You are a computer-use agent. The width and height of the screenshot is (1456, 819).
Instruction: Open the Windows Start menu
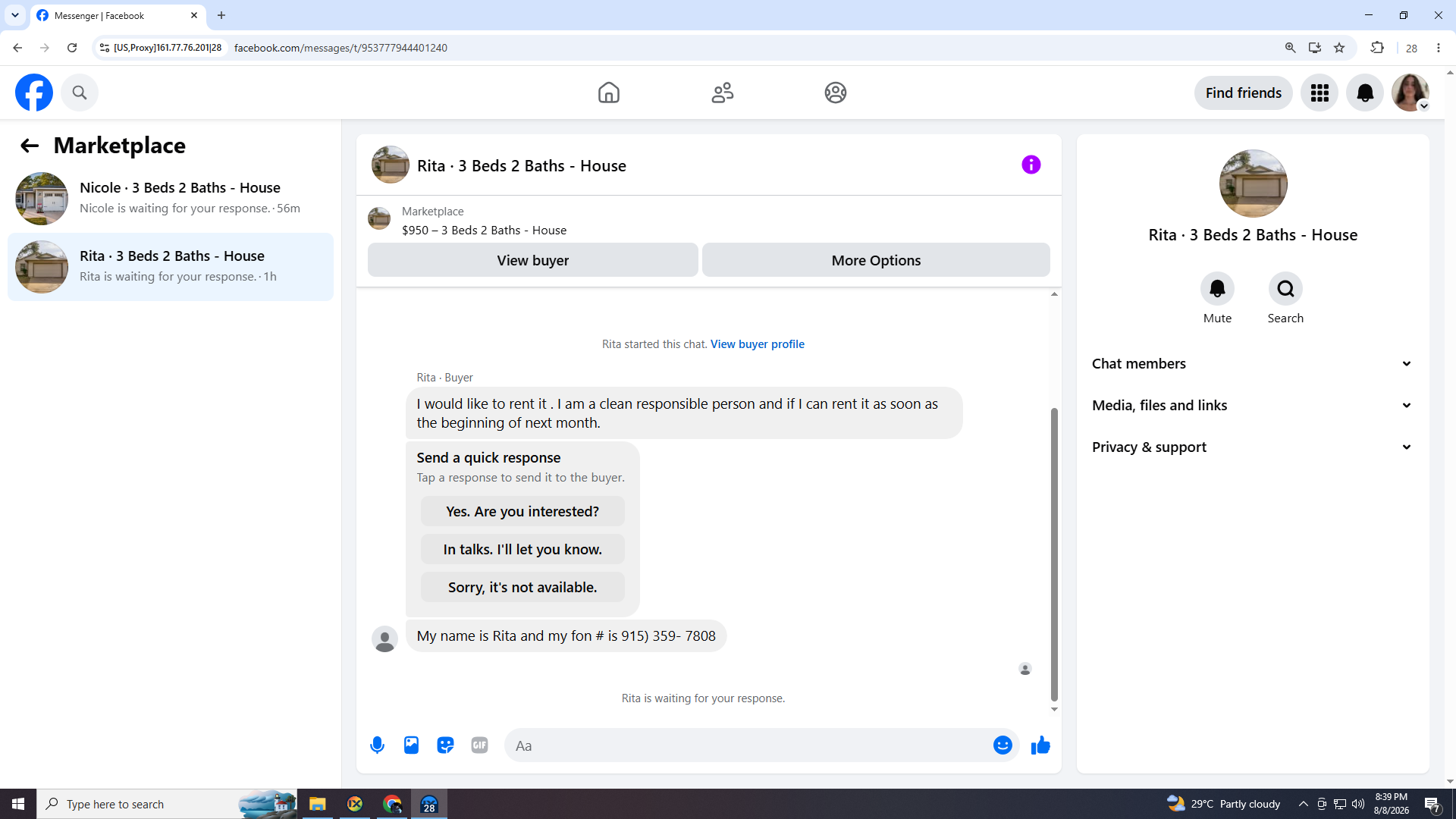[x=18, y=804]
